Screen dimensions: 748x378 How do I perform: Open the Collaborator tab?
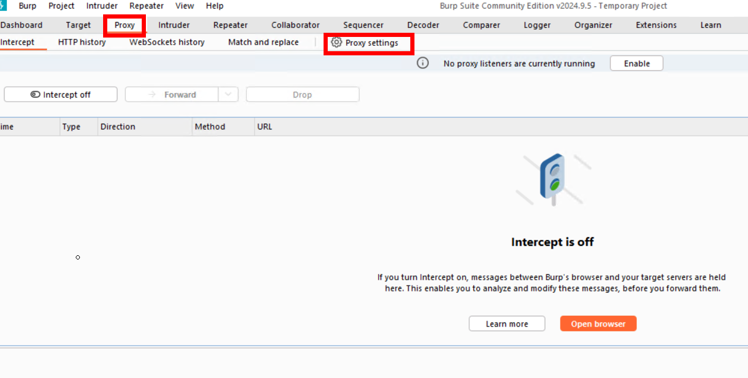295,25
